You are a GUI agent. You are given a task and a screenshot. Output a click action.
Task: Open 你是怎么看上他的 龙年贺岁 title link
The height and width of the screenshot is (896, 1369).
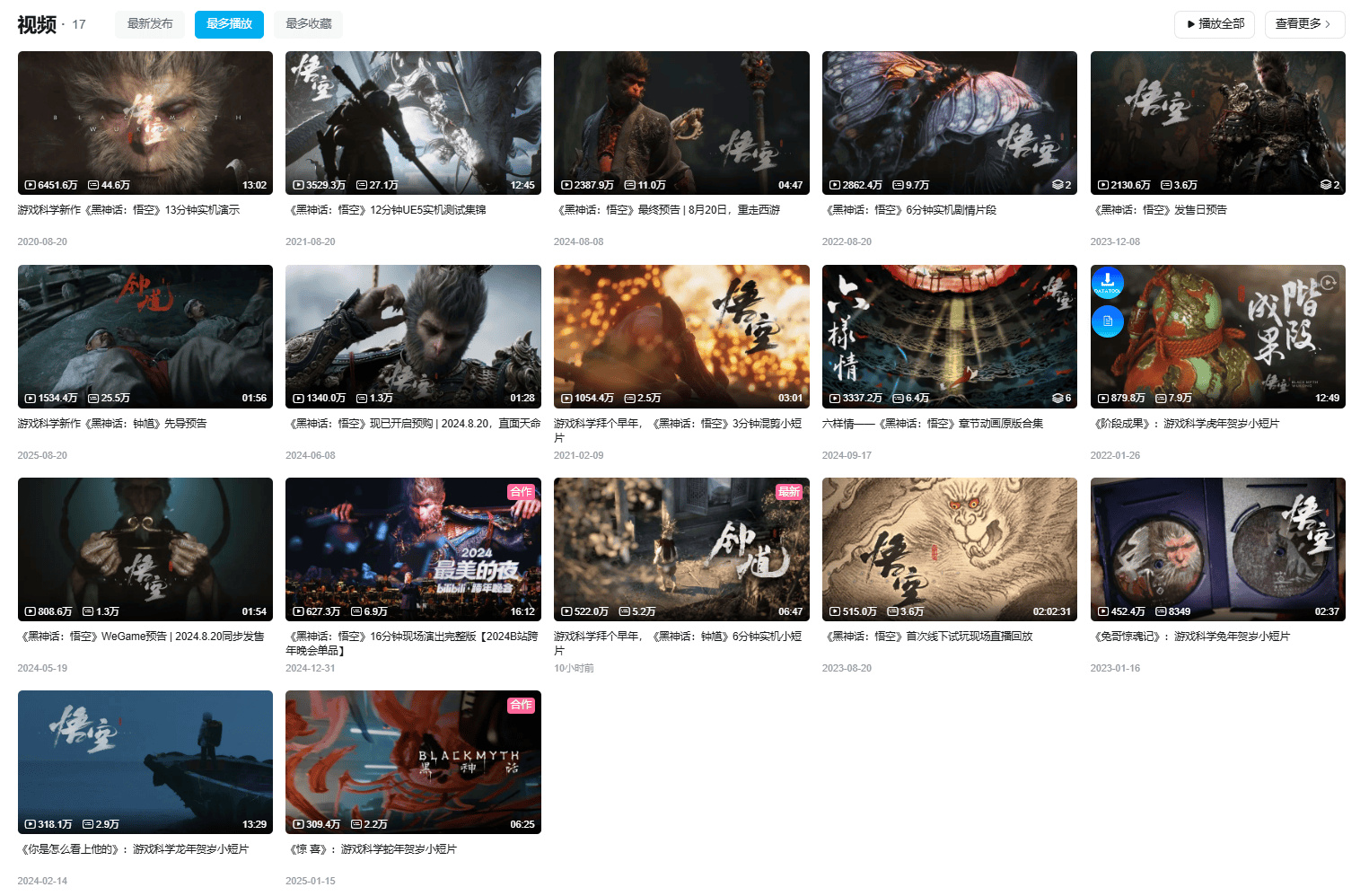[135, 849]
